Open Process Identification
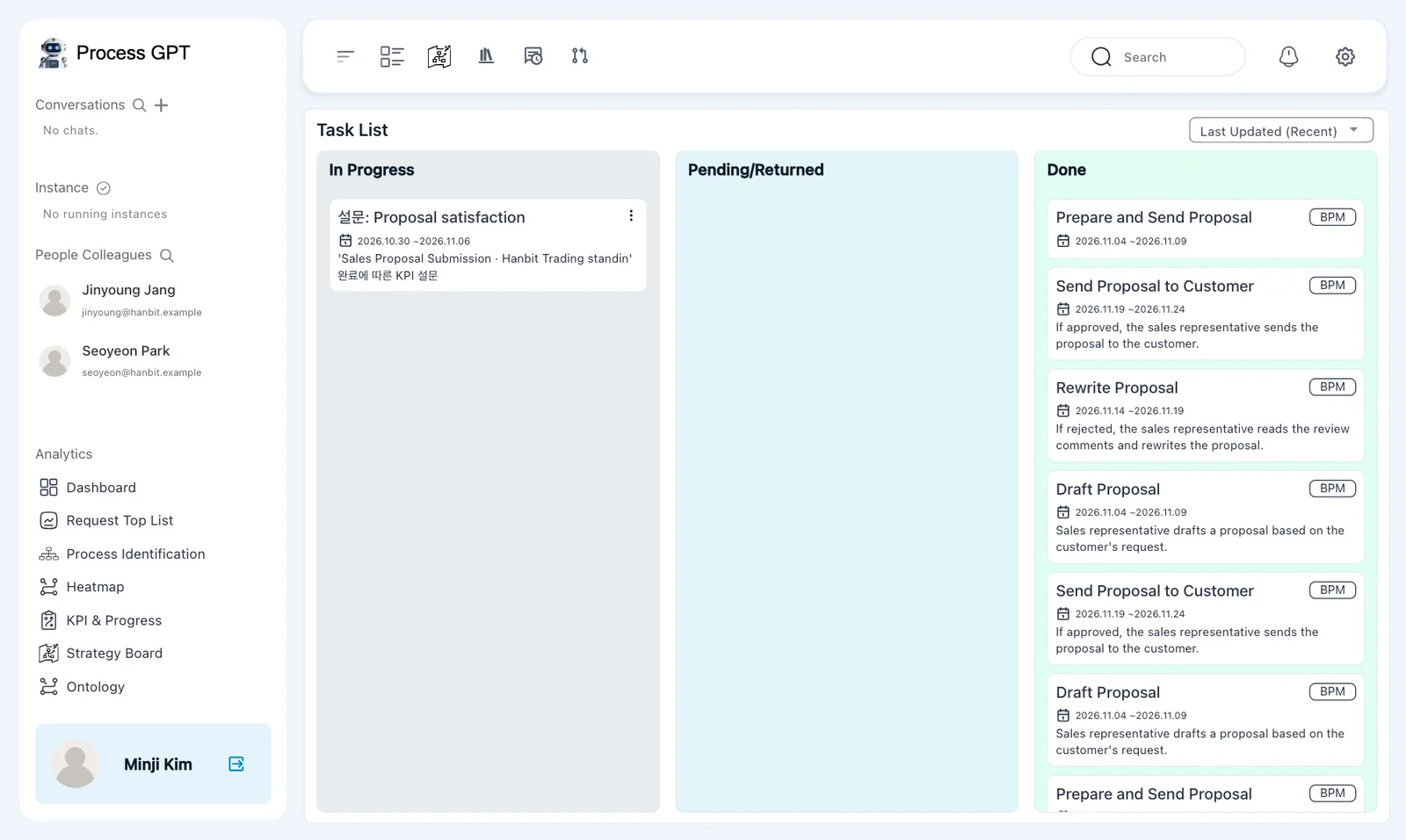This screenshot has width=1406, height=840. click(122, 554)
